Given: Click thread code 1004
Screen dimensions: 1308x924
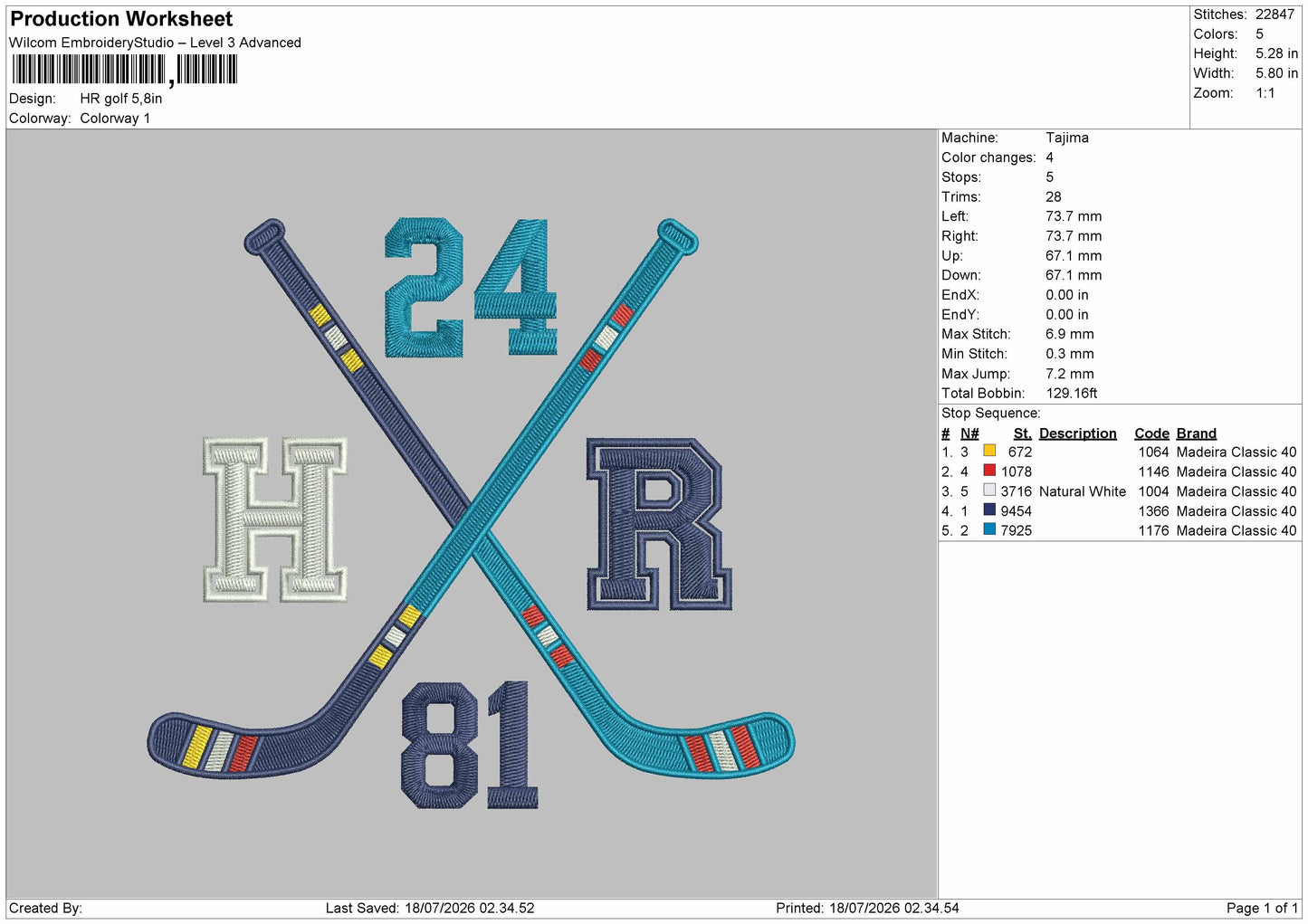Looking at the screenshot, I should pyautogui.click(x=1153, y=491).
